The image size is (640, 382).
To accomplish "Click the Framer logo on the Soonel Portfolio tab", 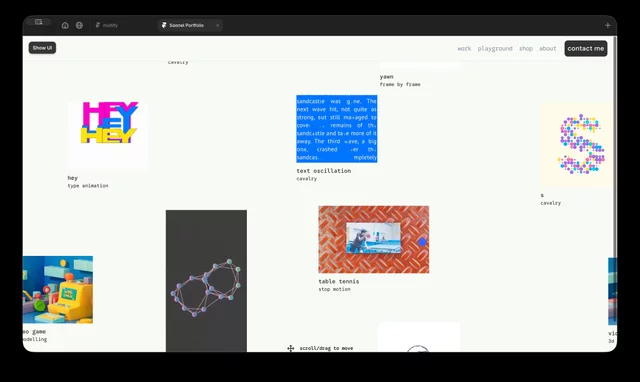I will click(164, 25).
